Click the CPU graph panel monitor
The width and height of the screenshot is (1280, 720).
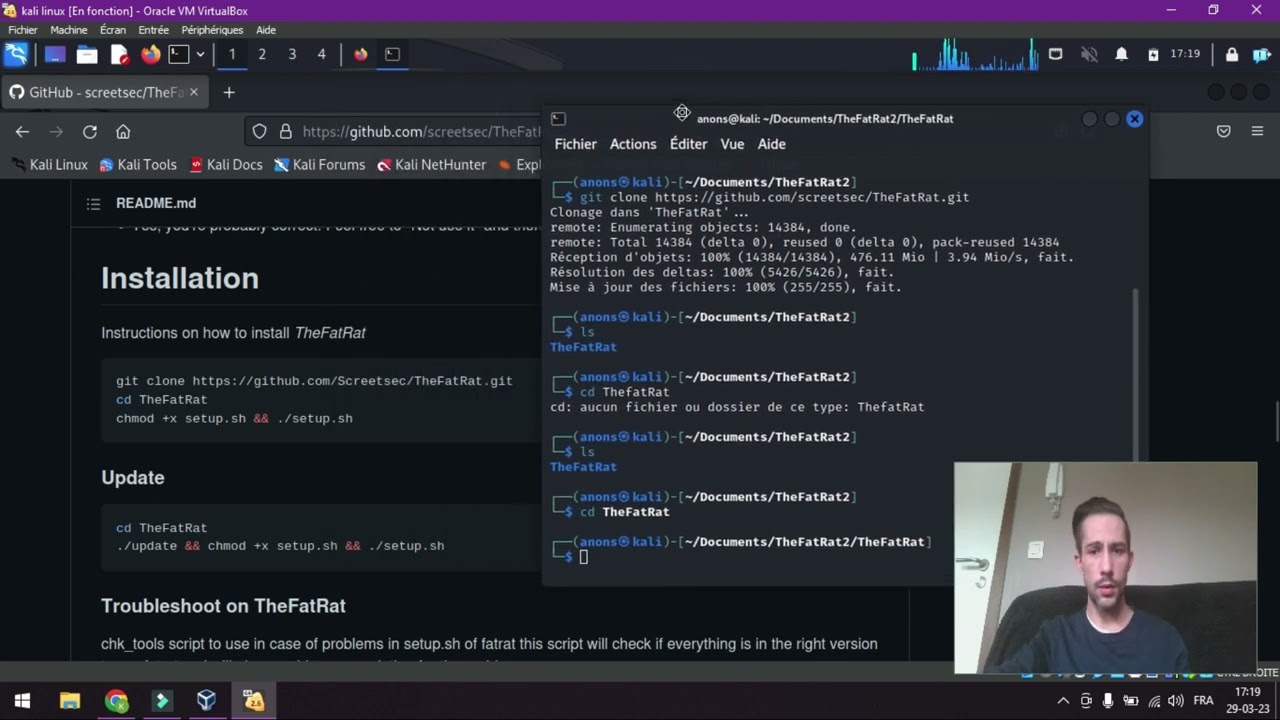(x=975, y=54)
